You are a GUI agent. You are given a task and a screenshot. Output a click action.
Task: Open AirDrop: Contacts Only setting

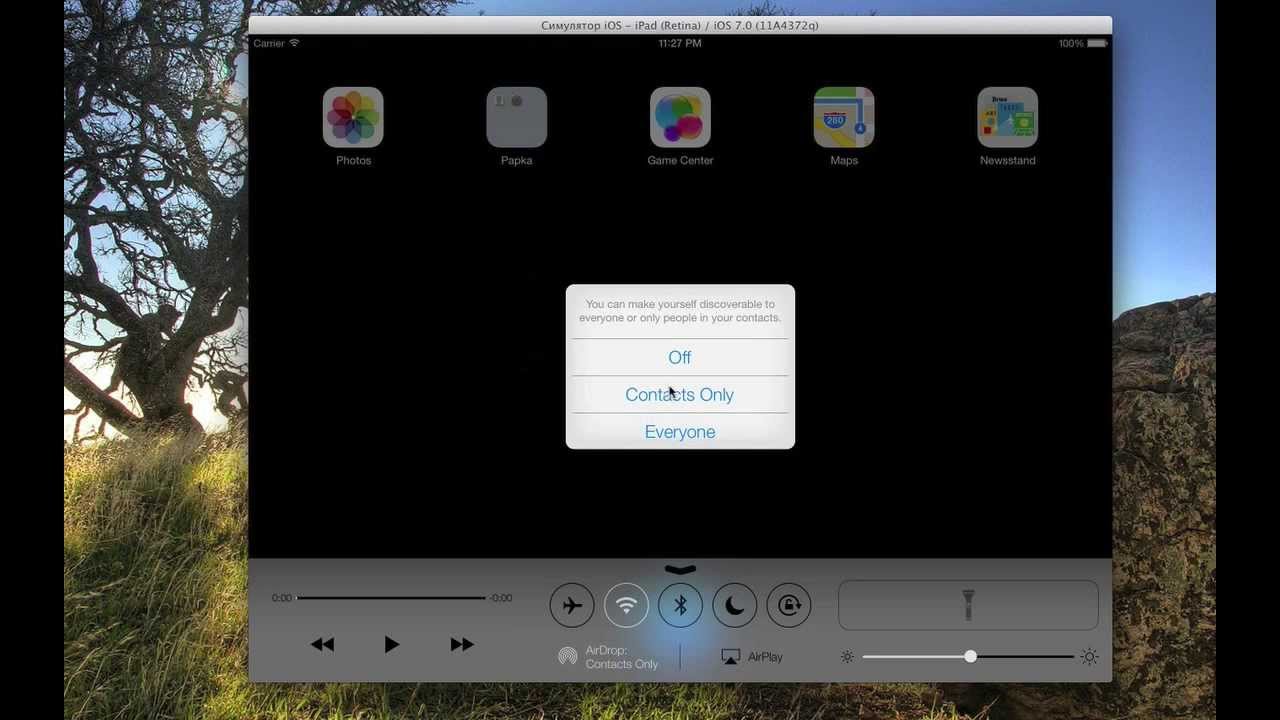608,657
